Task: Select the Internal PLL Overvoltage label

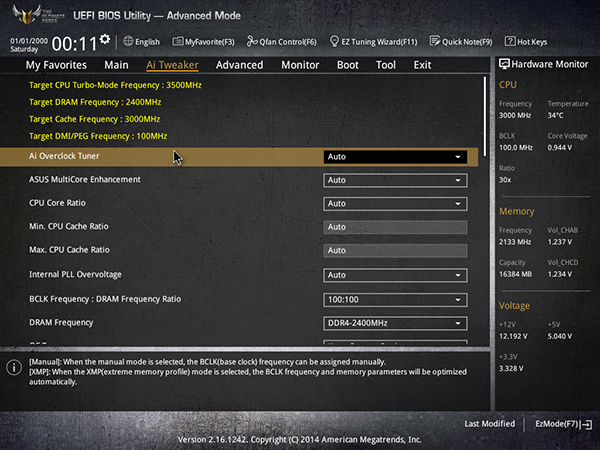Action: click(x=75, y=274)
